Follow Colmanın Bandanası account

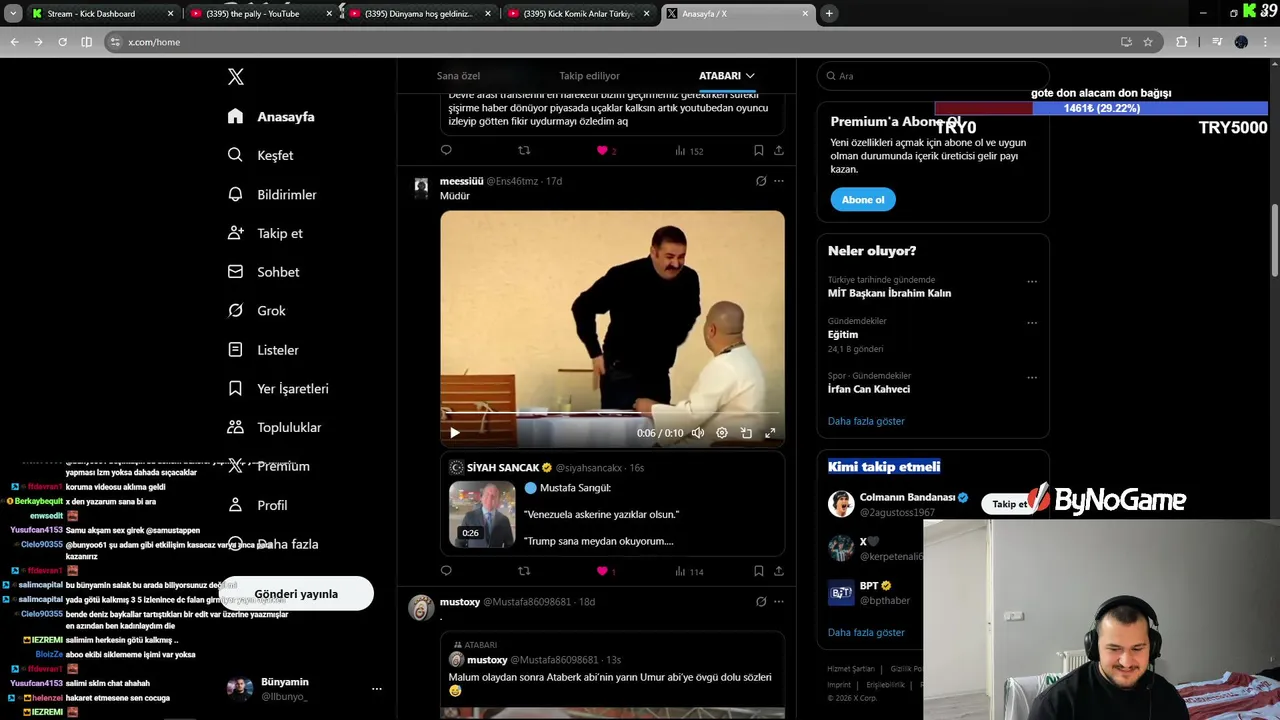tap(1009, 504)
